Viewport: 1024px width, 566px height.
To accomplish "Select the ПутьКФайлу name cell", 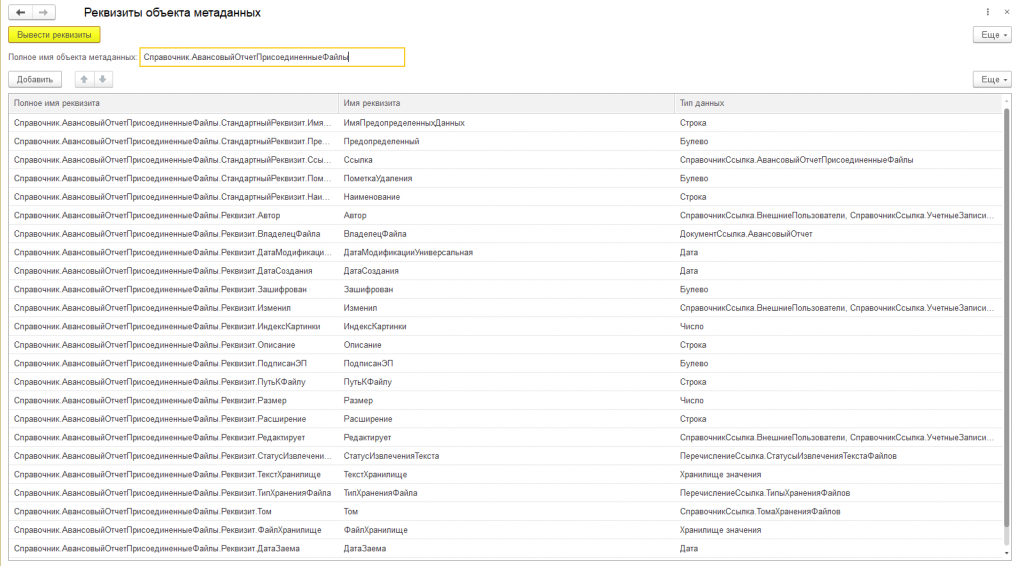I will pos(506,382).
